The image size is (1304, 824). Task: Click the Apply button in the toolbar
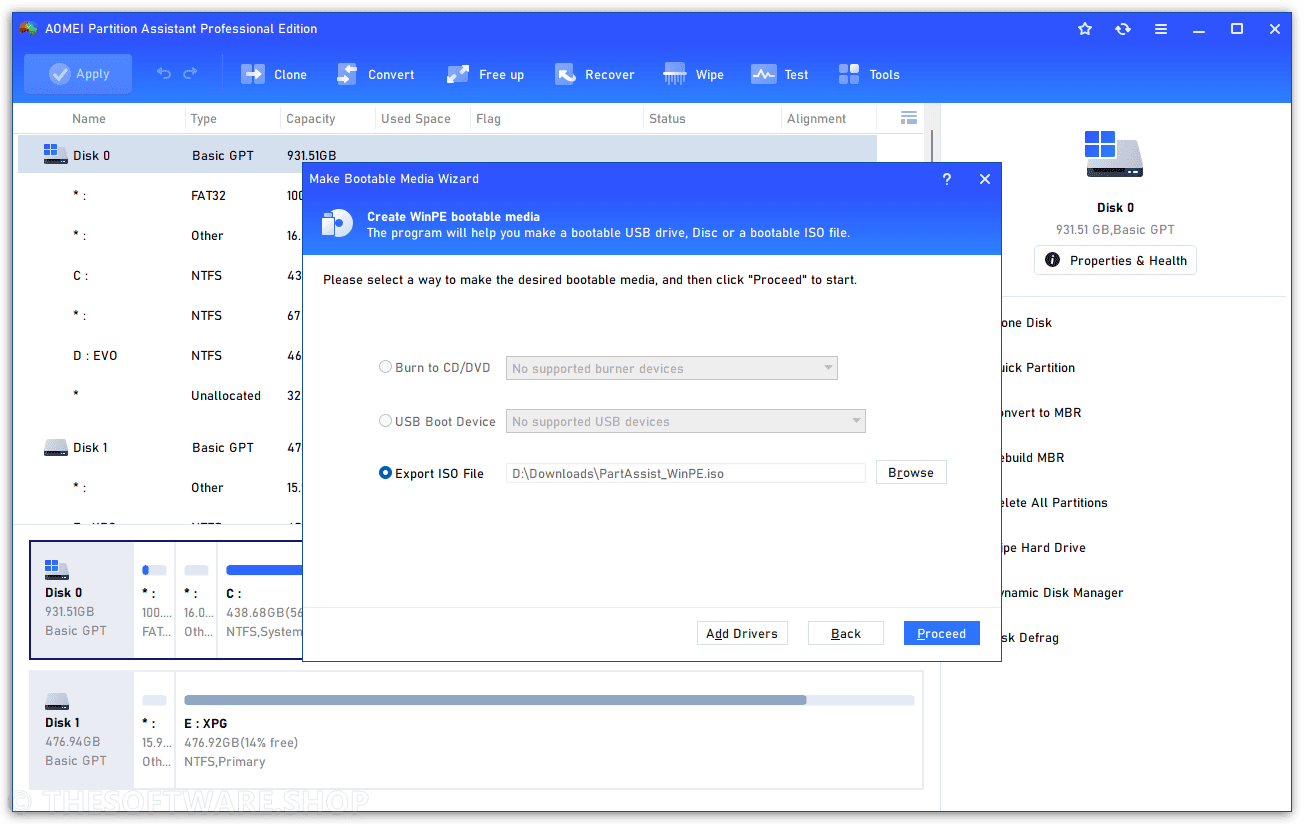(78, 74)
